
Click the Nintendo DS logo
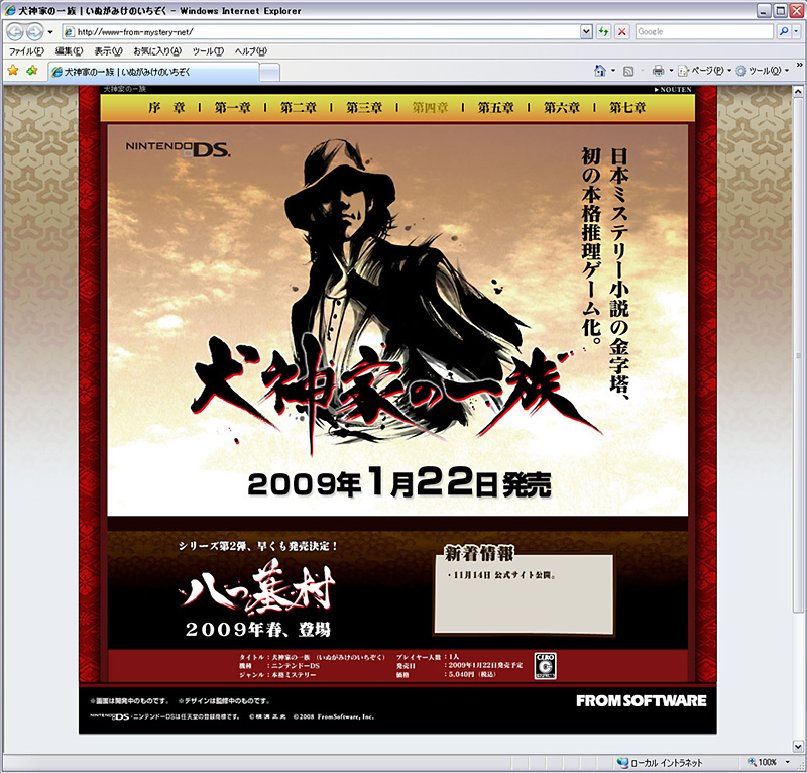pos(178,149)
